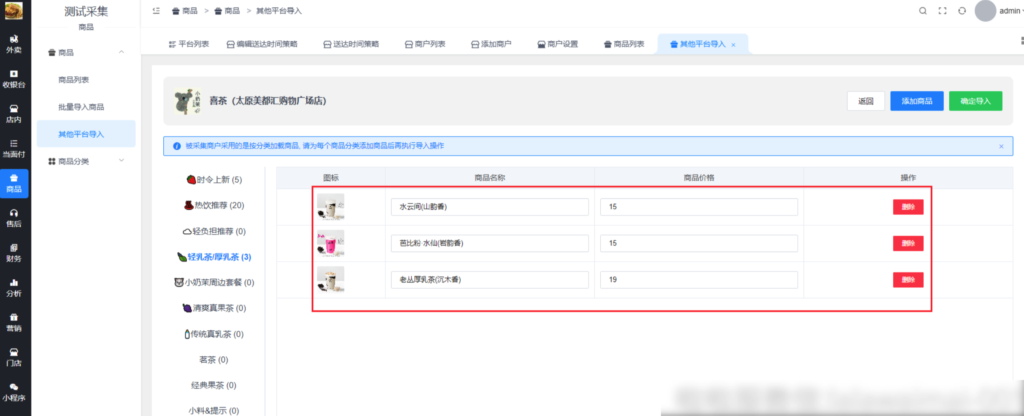Click the refresh icon in header

pyautogui.click(x=962, y=11)
